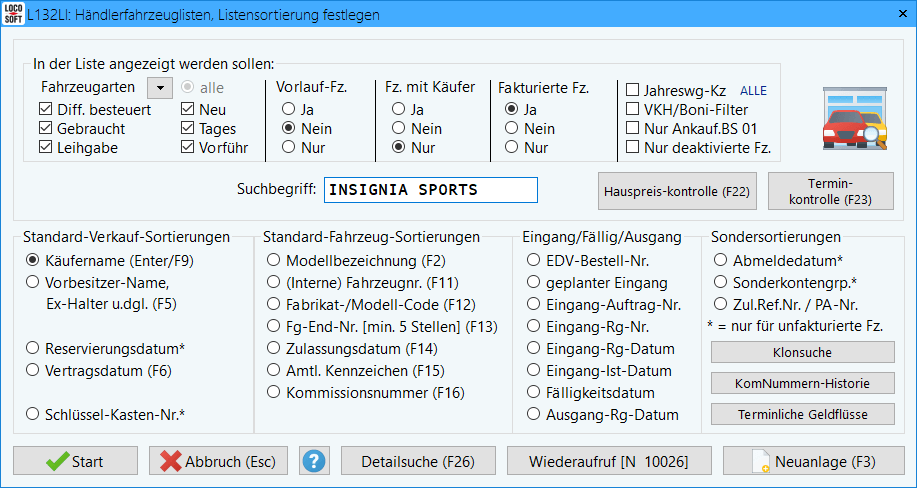Disable the Leihgabe checkbox
Image resolution: width=917 pixels, height=488 pixels.
click(x=46, y=148)
